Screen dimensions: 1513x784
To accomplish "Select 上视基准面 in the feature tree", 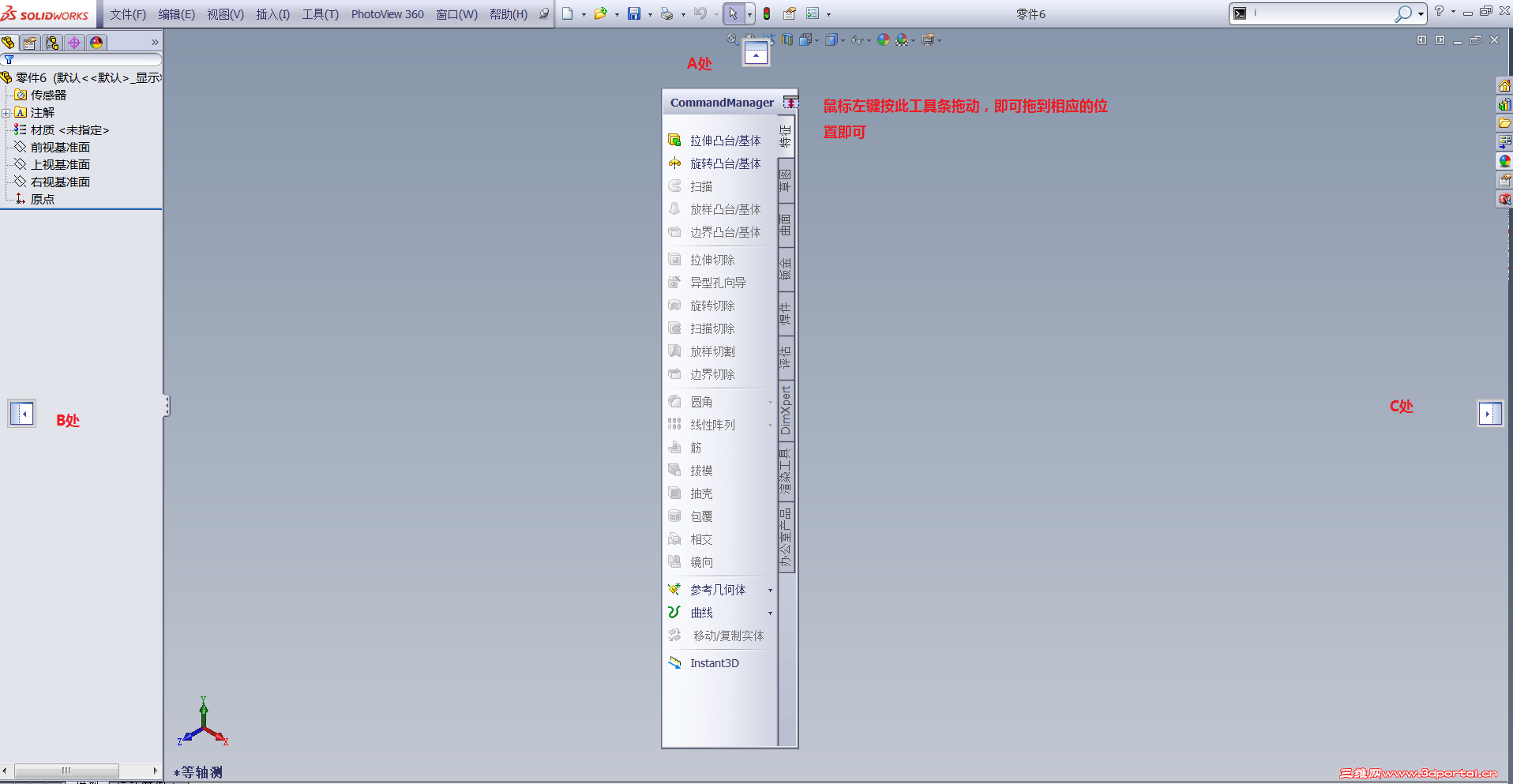I will (x=60, y=165).
